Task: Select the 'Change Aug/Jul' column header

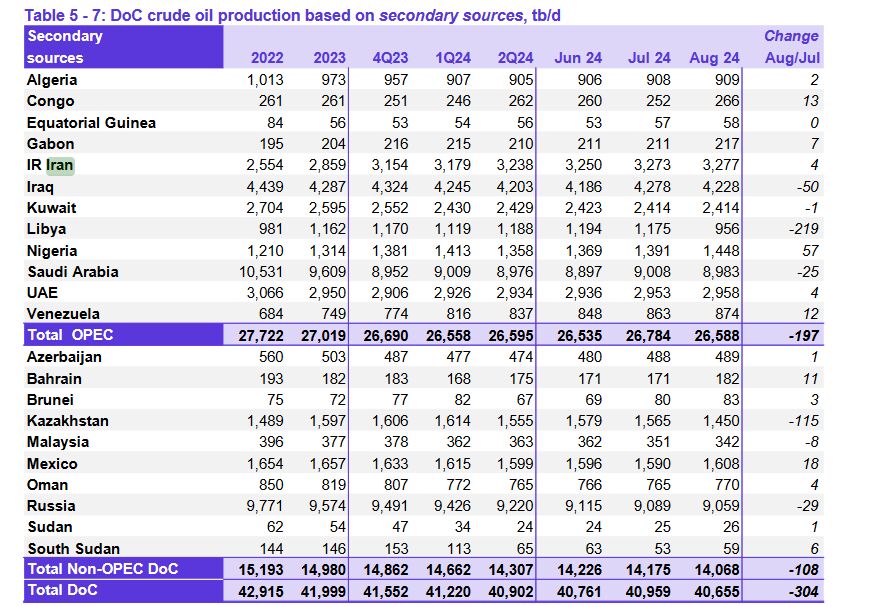Action: [791, 47]
